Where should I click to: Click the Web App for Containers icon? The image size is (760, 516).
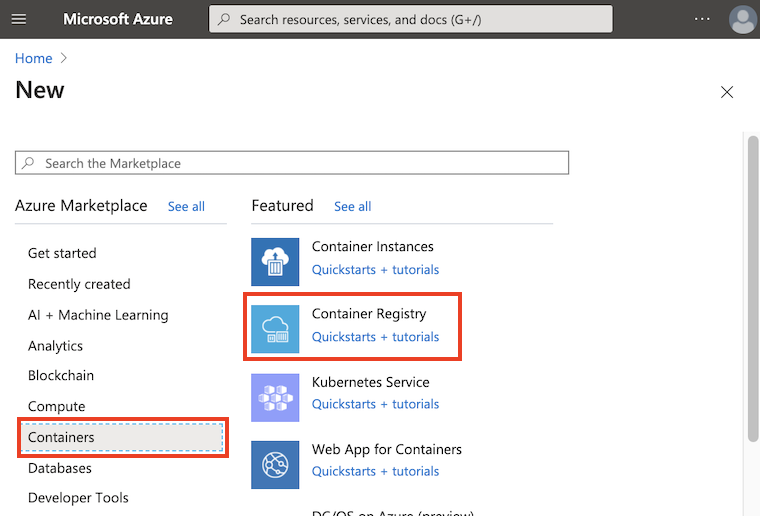[x=275, y=464]
